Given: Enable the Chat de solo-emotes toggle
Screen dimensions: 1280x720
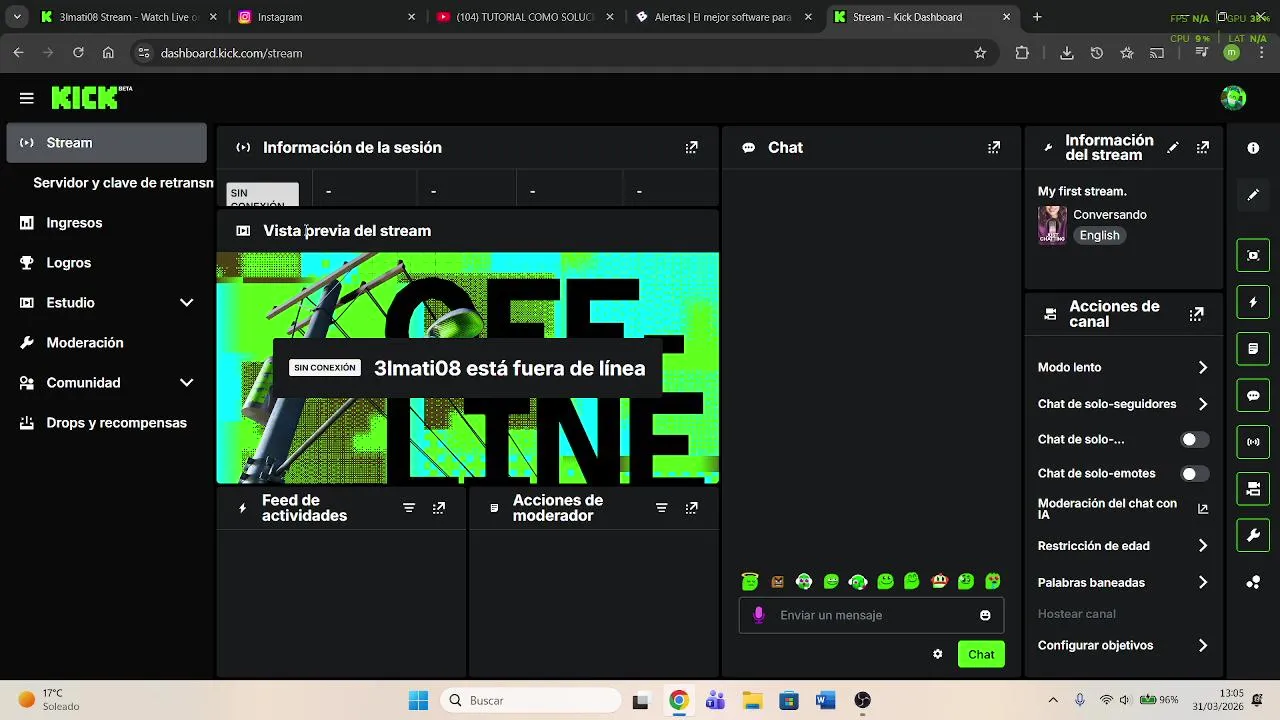Looking at the screenshot, I should point(1194,474).
